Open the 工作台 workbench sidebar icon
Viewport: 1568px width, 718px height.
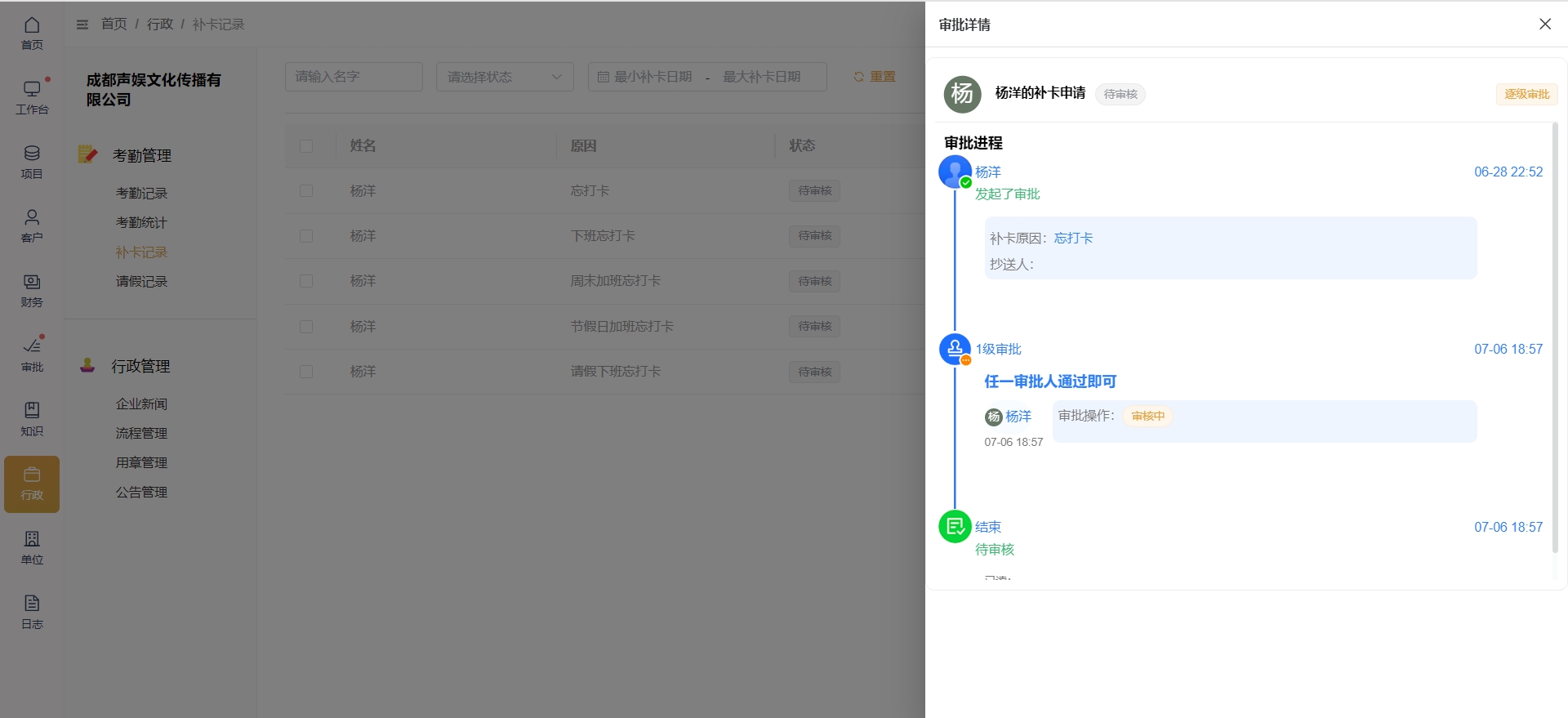[32, 97]
